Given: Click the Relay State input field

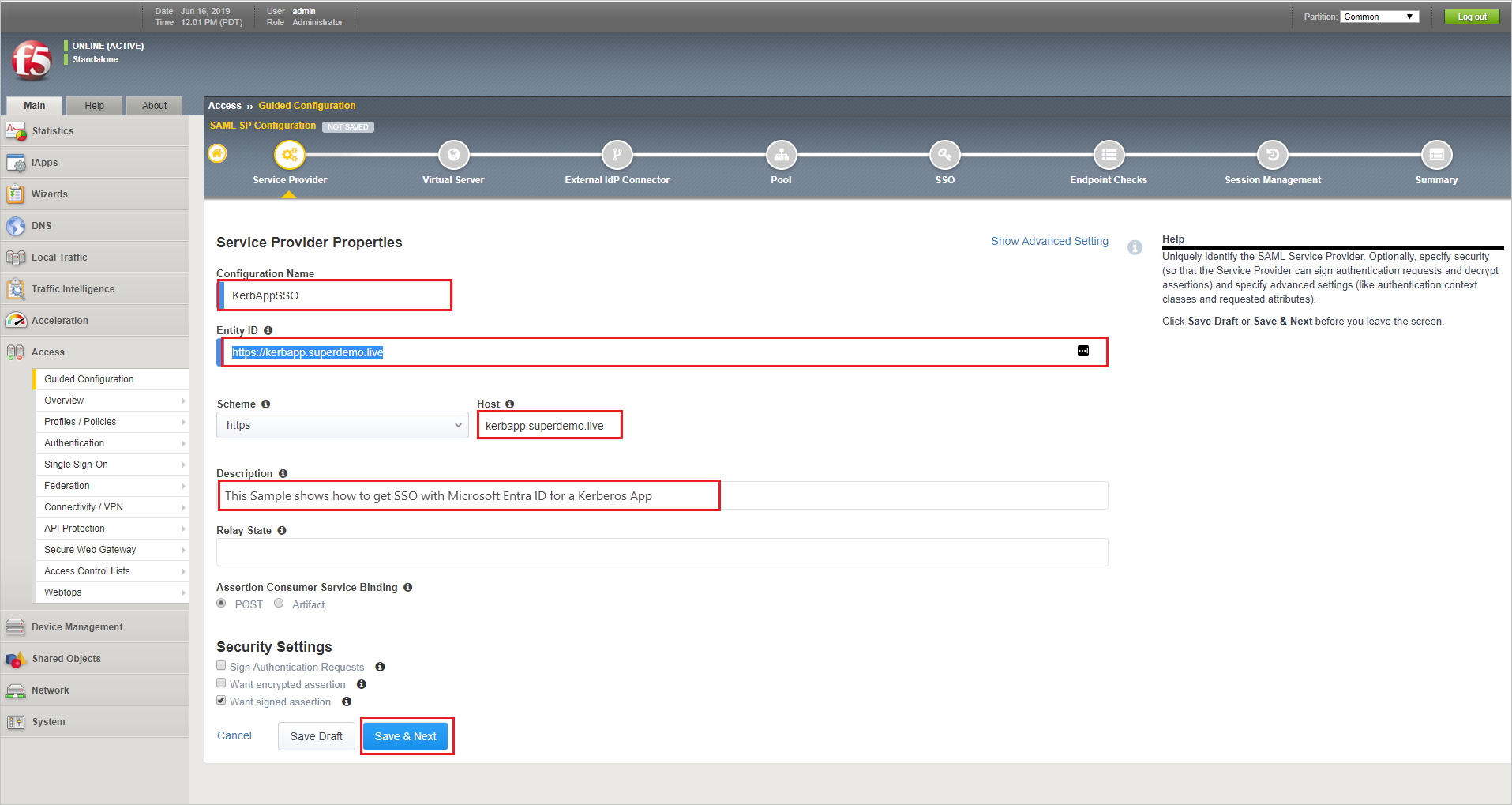Looking at the screenshot, I should tap(662, 552).
